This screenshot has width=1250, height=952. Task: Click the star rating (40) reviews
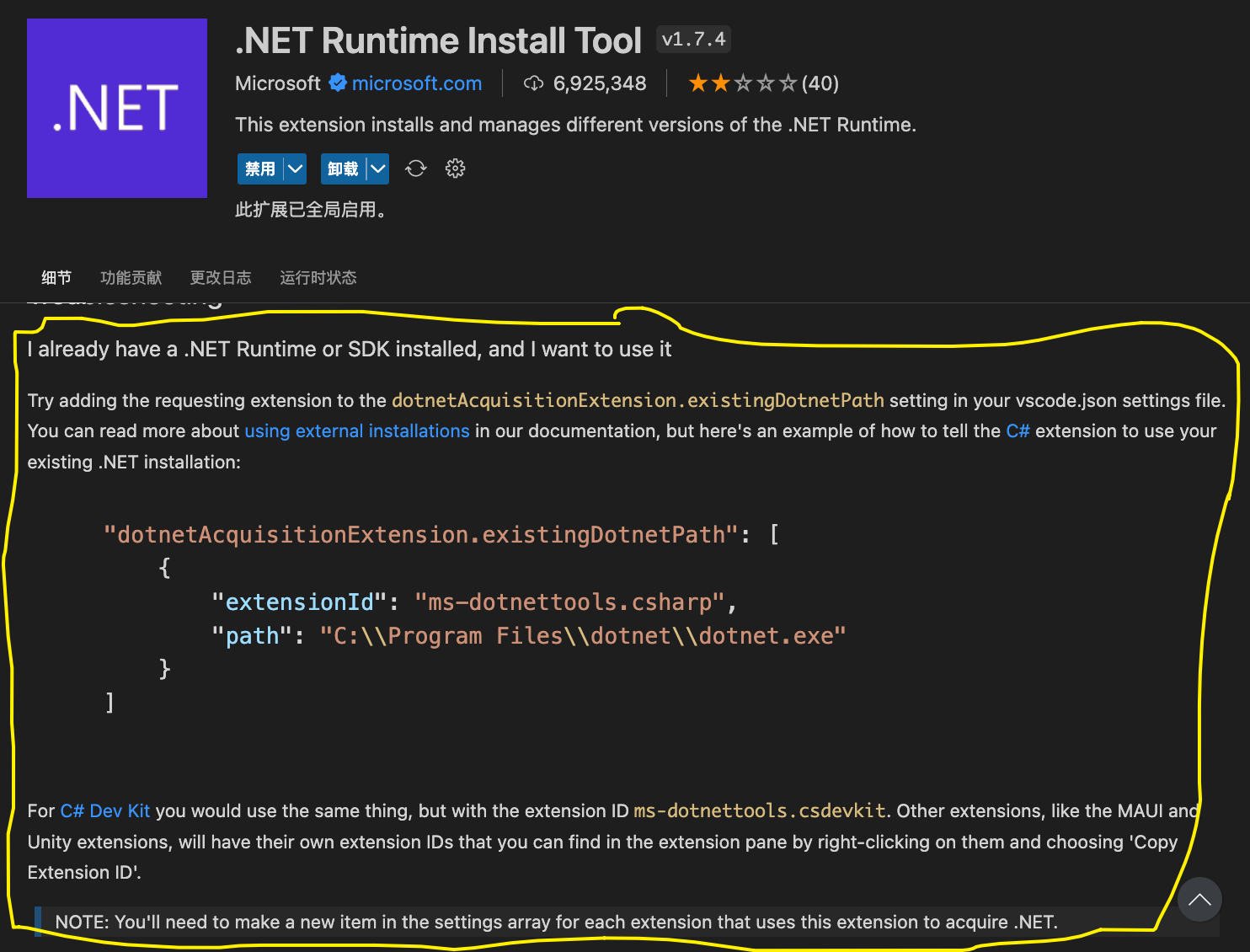point(763,83)
